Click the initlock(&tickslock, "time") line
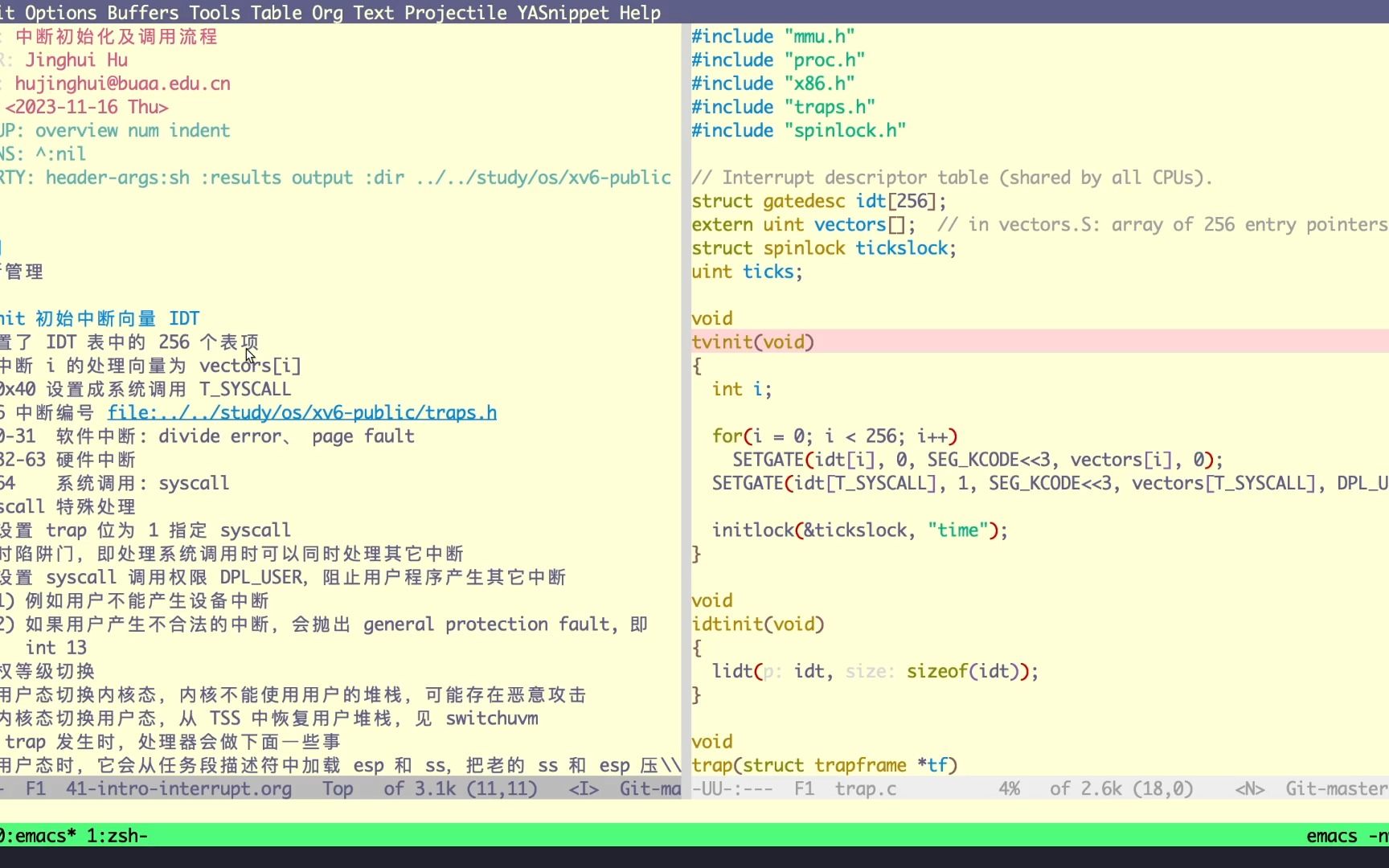The width and height of the screenshot is (1389, 868). pyautogui.click(x=860, y=530)
